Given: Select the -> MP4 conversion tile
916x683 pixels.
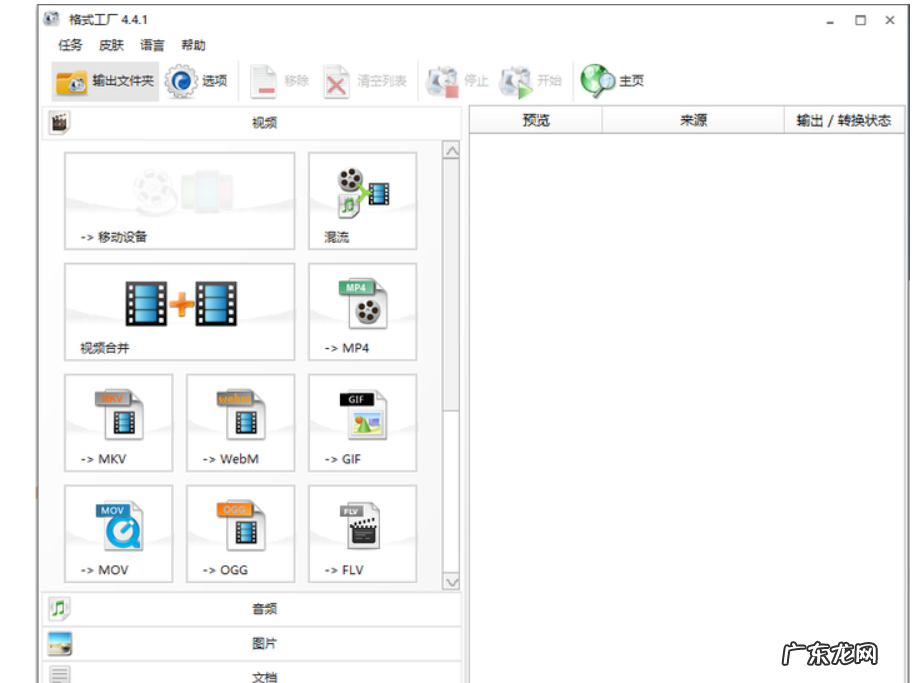Looking at the screenshot, I should point(362,311).
